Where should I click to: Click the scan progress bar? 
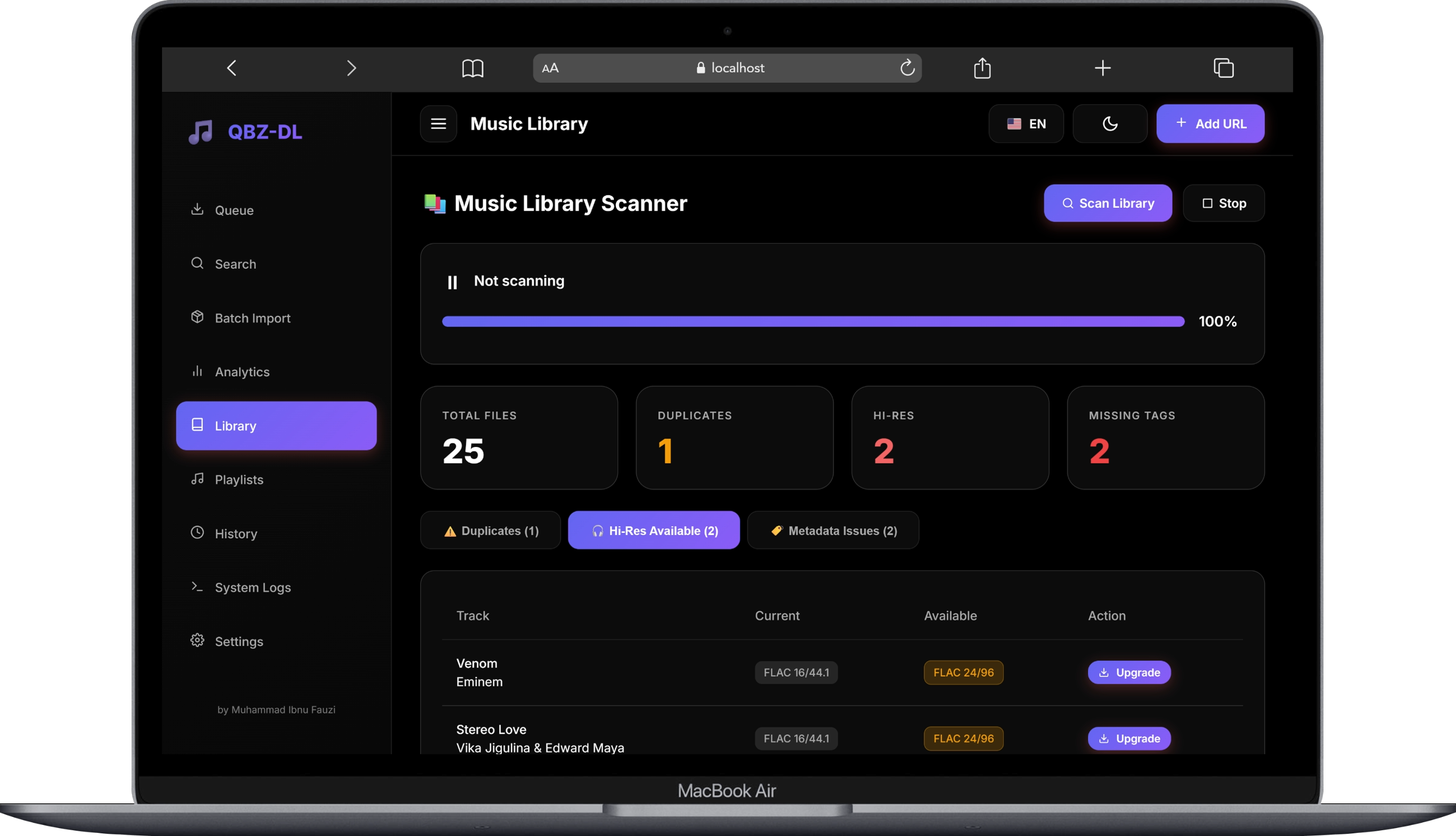813,321
